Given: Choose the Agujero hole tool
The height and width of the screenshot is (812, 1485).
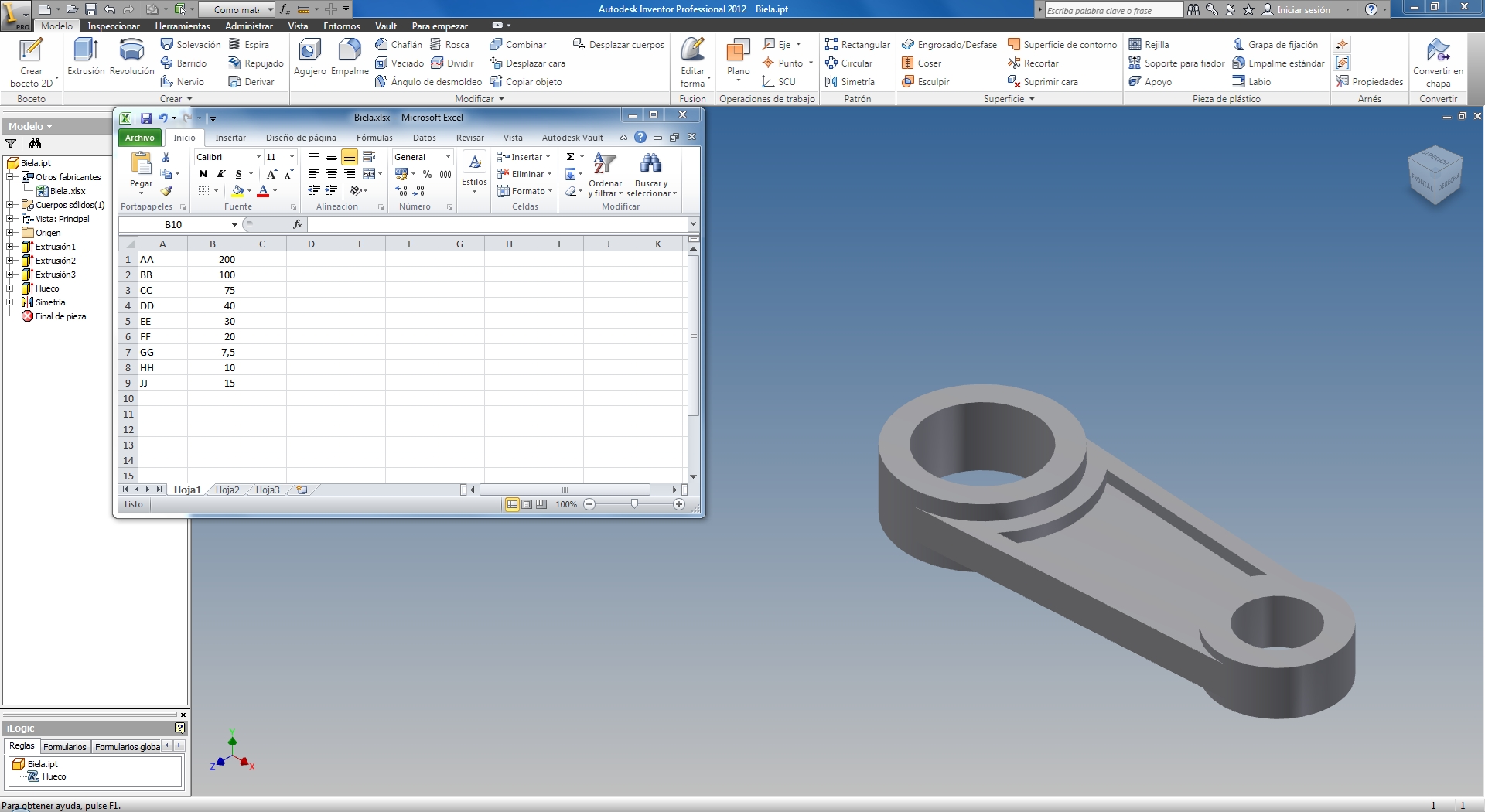Looking at the screenshot, I should point(309,56).
